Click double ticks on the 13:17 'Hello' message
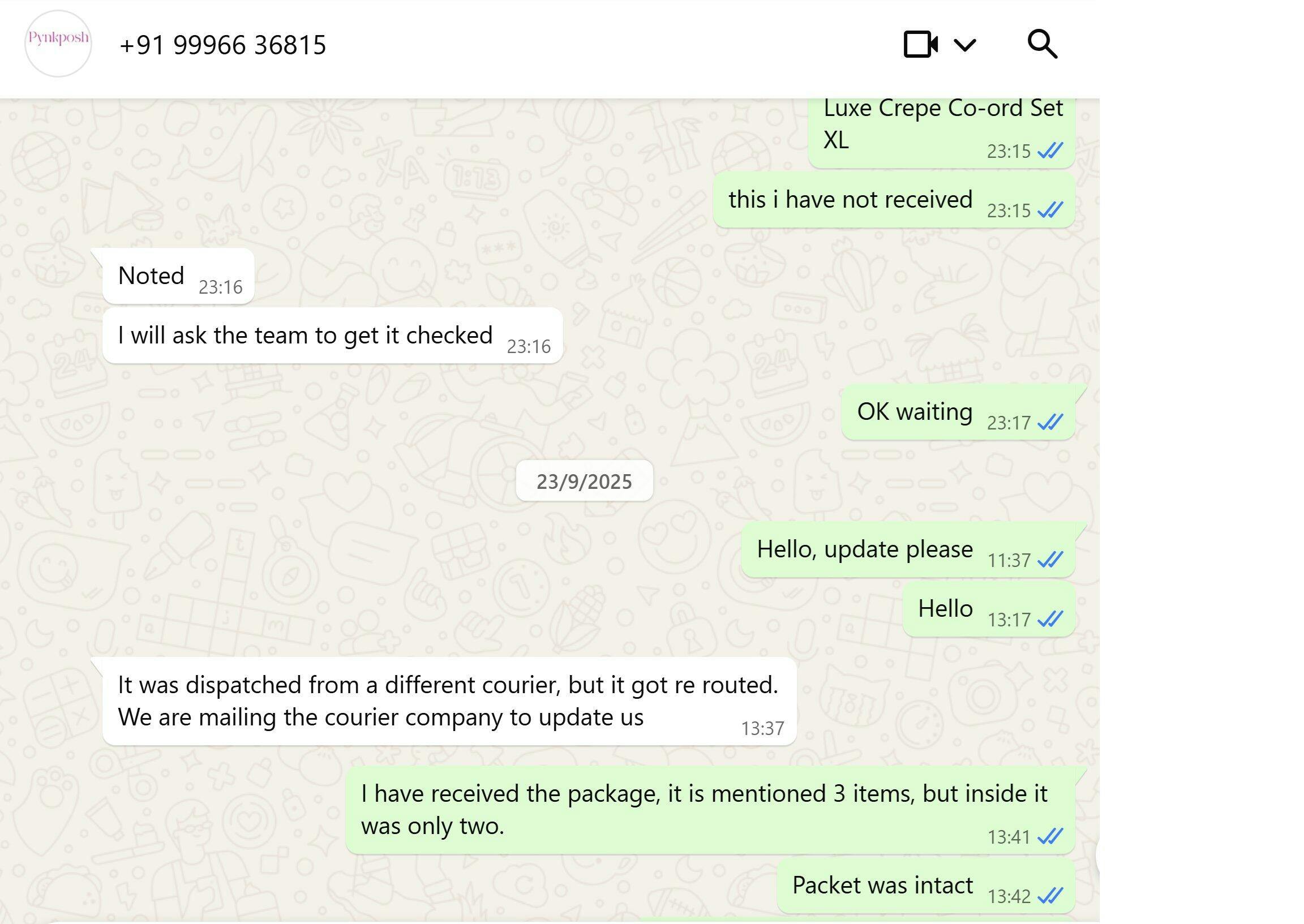The image size is (1304, 924). click(1050, 619)
